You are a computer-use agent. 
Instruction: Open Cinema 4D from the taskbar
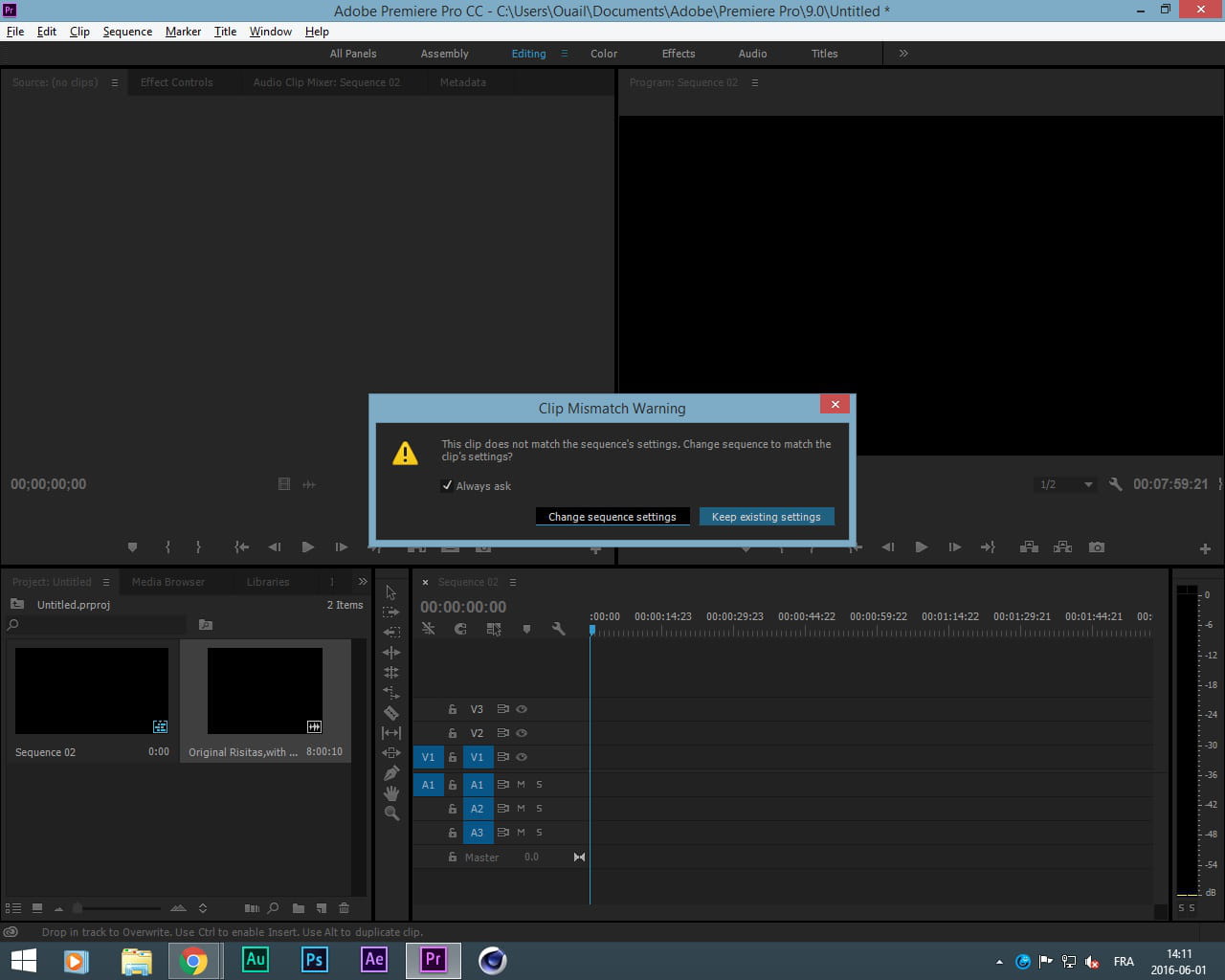coord(493,960)
